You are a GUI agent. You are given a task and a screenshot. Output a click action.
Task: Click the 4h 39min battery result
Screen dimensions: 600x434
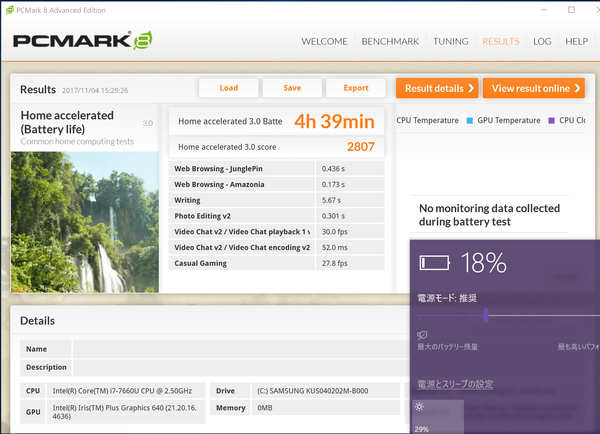(x=334, y=121)
